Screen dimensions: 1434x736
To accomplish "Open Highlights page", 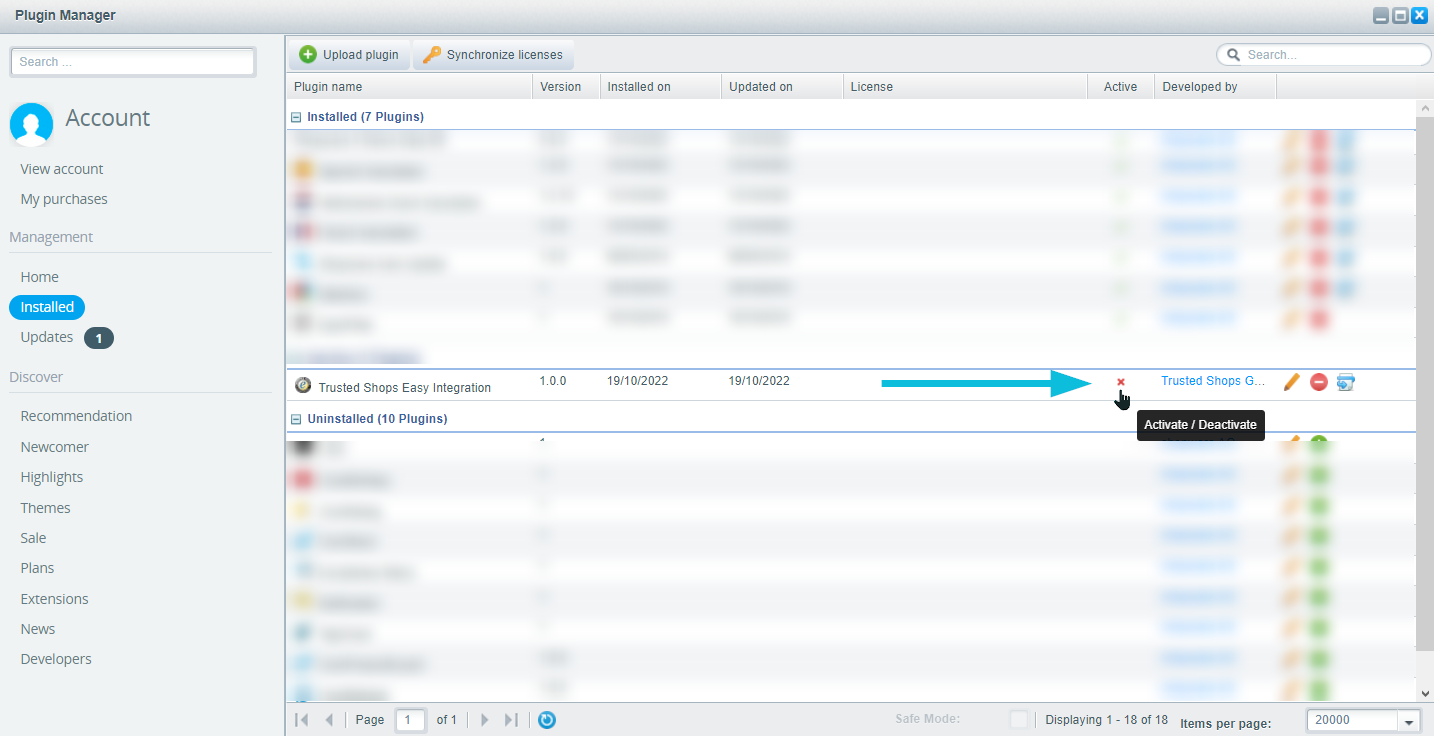I will point(52,477).
